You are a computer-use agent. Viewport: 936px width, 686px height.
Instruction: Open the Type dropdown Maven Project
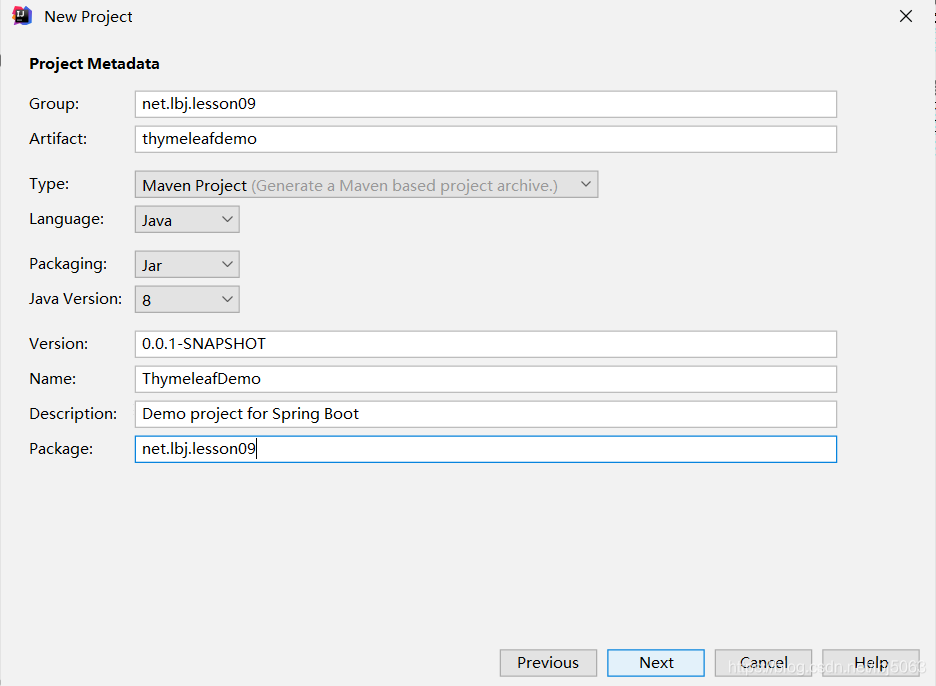point(366,184)
